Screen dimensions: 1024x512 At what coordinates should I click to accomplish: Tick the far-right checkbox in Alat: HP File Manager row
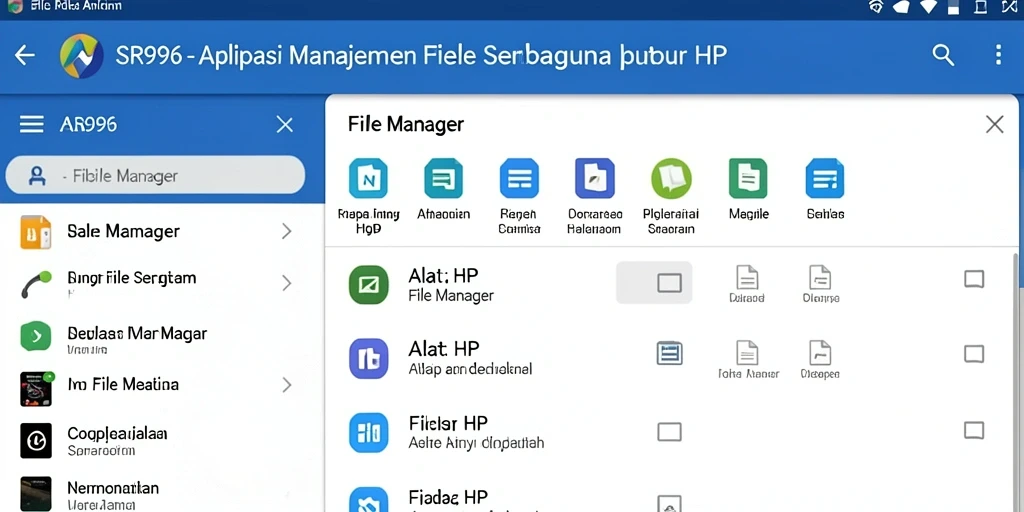[974, 279]
